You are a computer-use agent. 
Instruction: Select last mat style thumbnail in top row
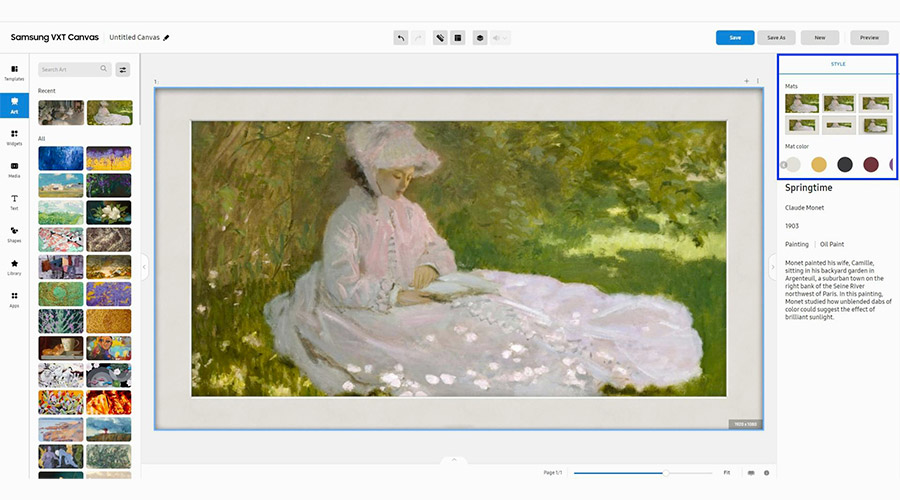[875, 103]
